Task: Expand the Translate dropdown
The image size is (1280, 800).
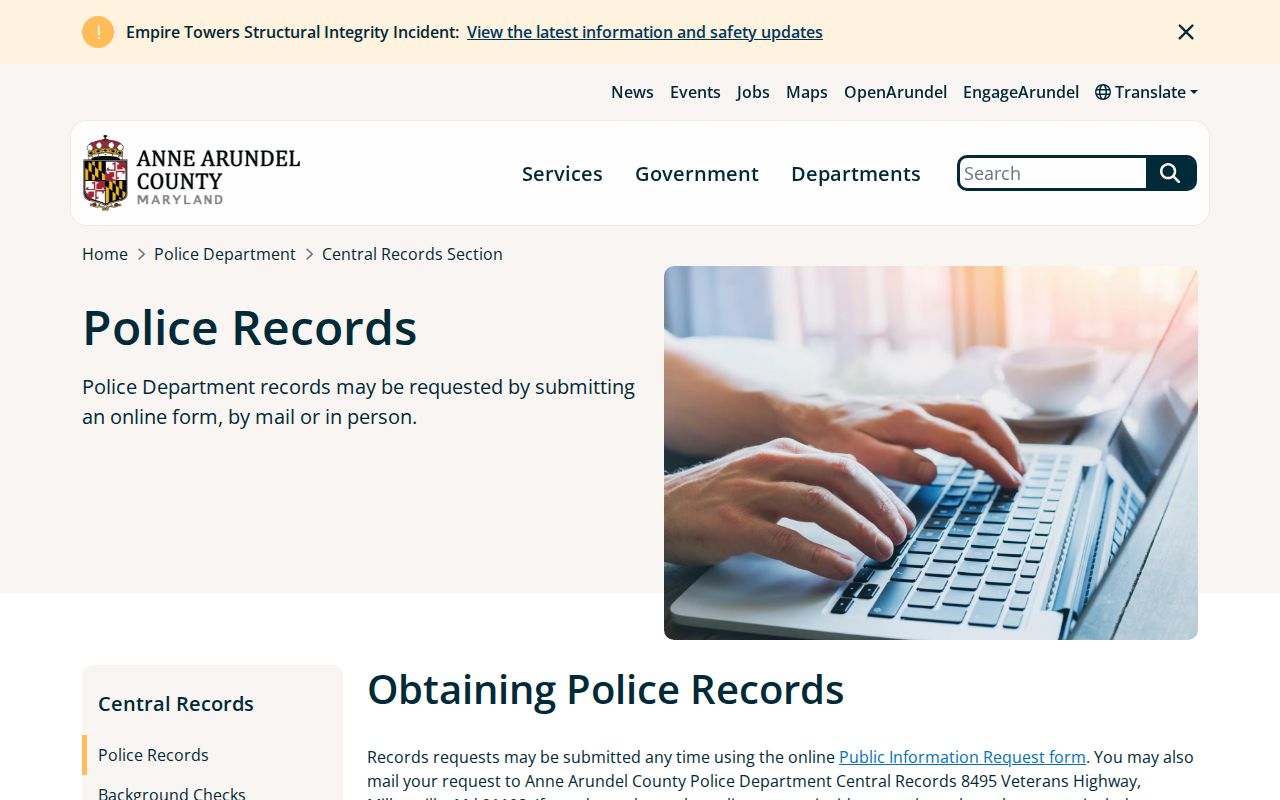Action: click(x=1147, y=92)
